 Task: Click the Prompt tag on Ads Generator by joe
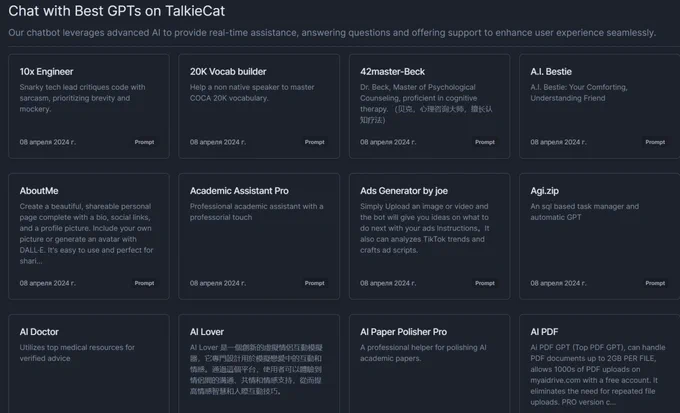[x=485, y=283]
